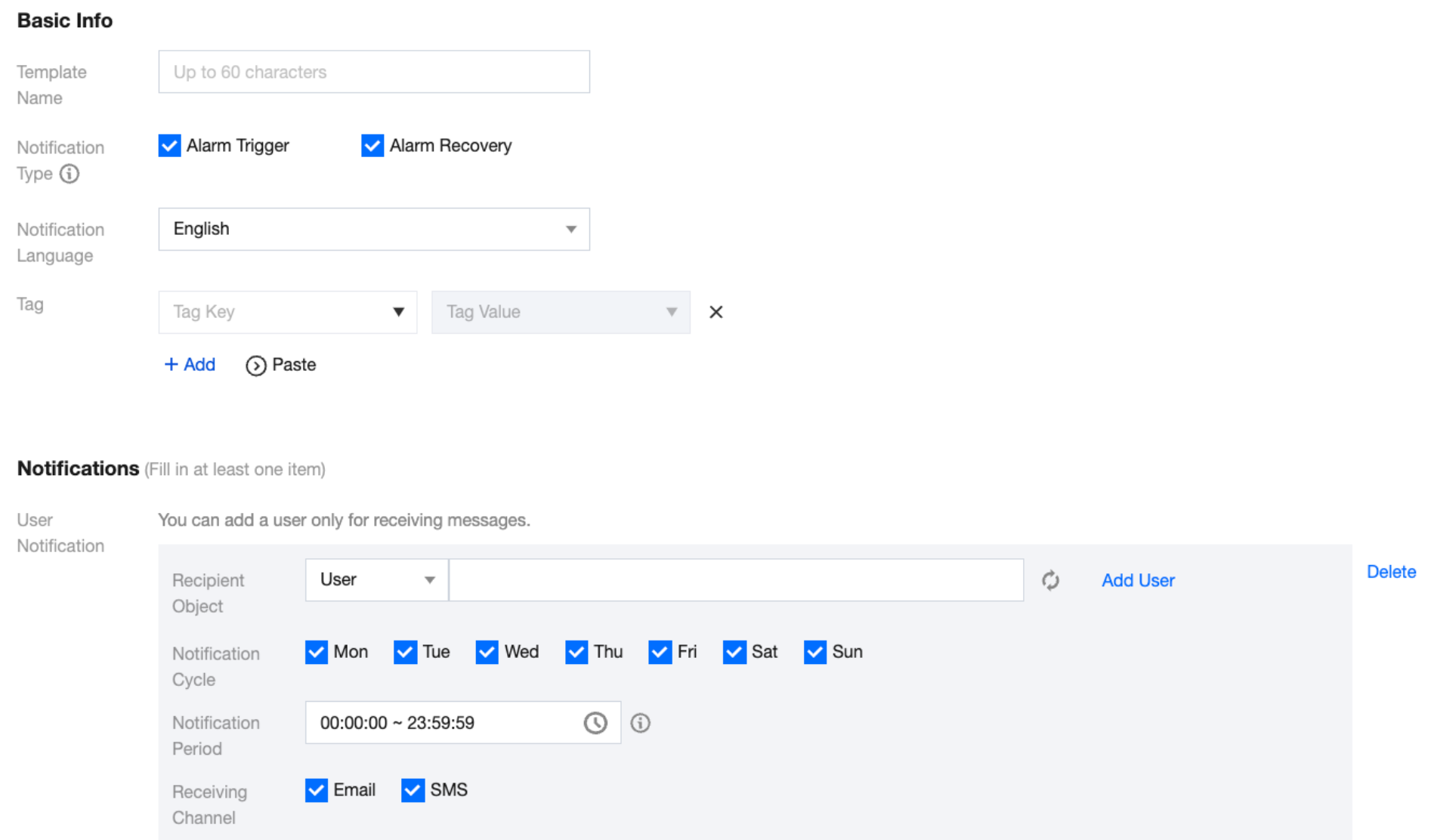Toggle the Email receiving channel checkbox

(x=317, y=790)
